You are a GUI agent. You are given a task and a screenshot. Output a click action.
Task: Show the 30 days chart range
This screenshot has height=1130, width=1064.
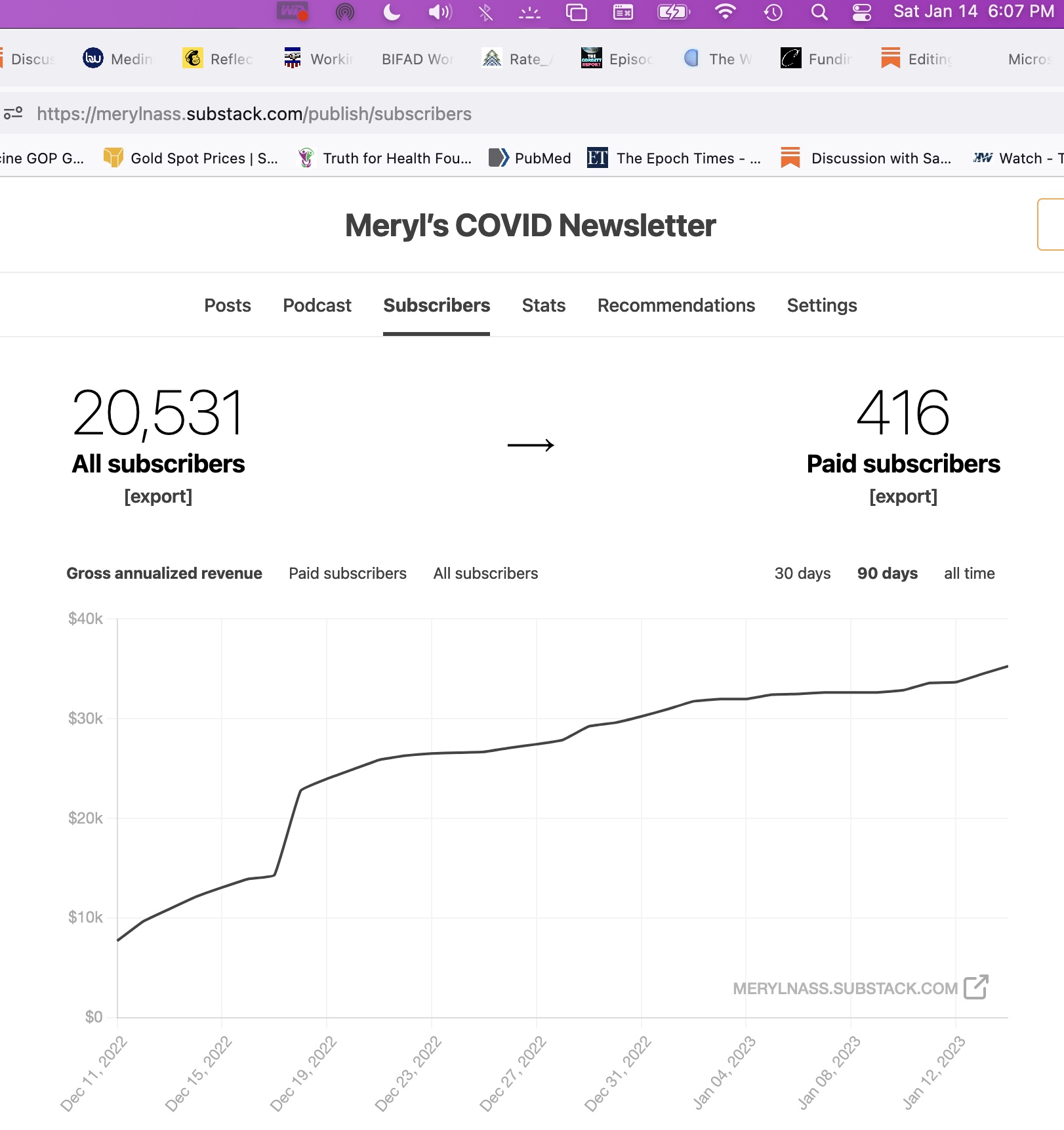802,573
